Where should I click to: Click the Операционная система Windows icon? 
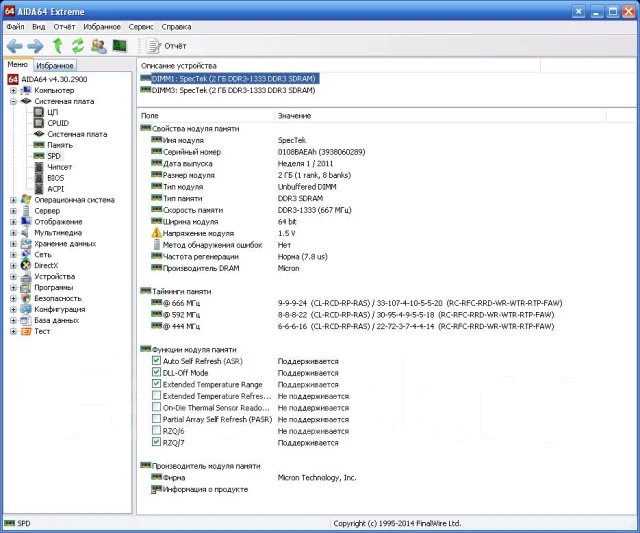tap(26, 200)
